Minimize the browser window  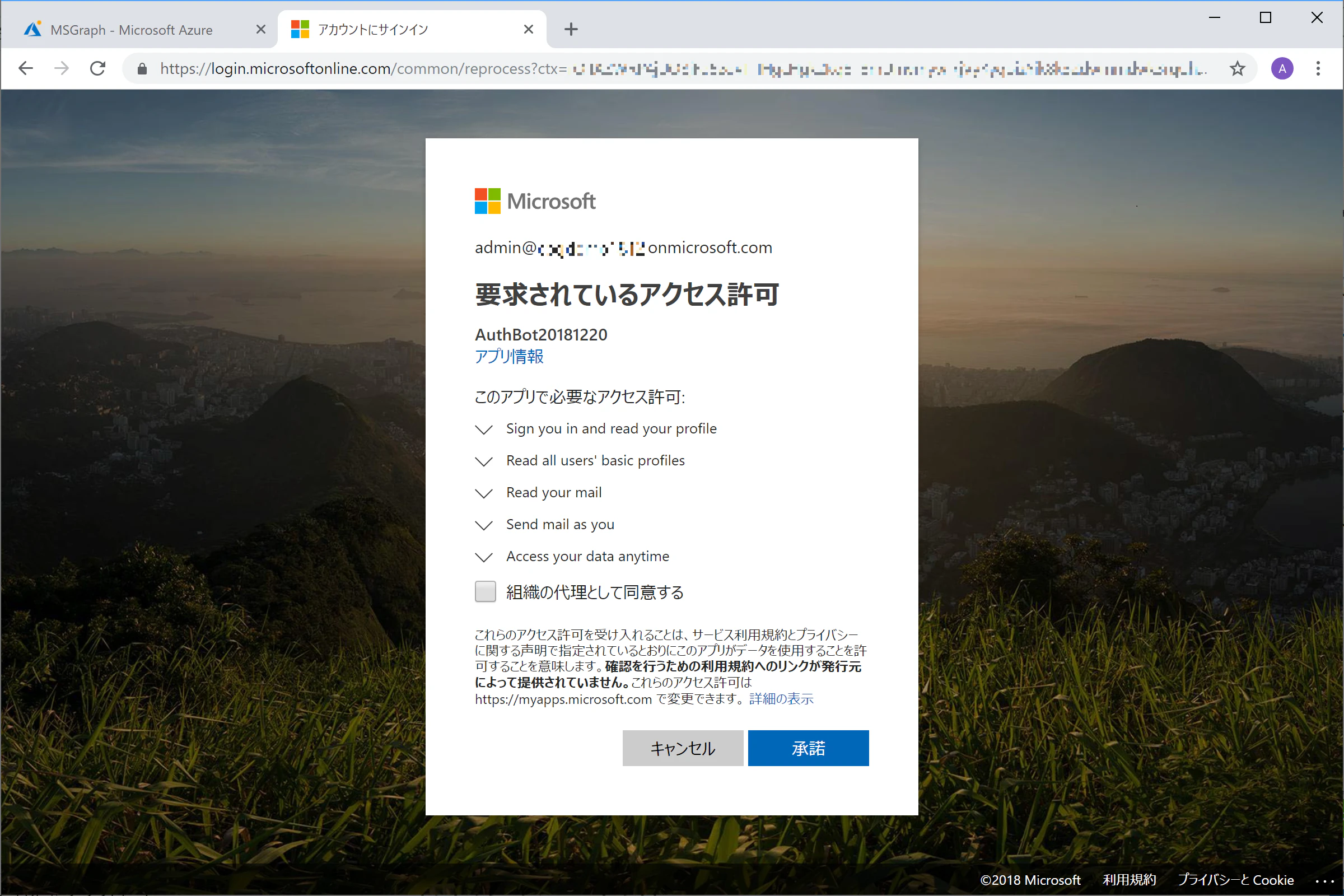pyautogui.click(x=1215, y=18)
